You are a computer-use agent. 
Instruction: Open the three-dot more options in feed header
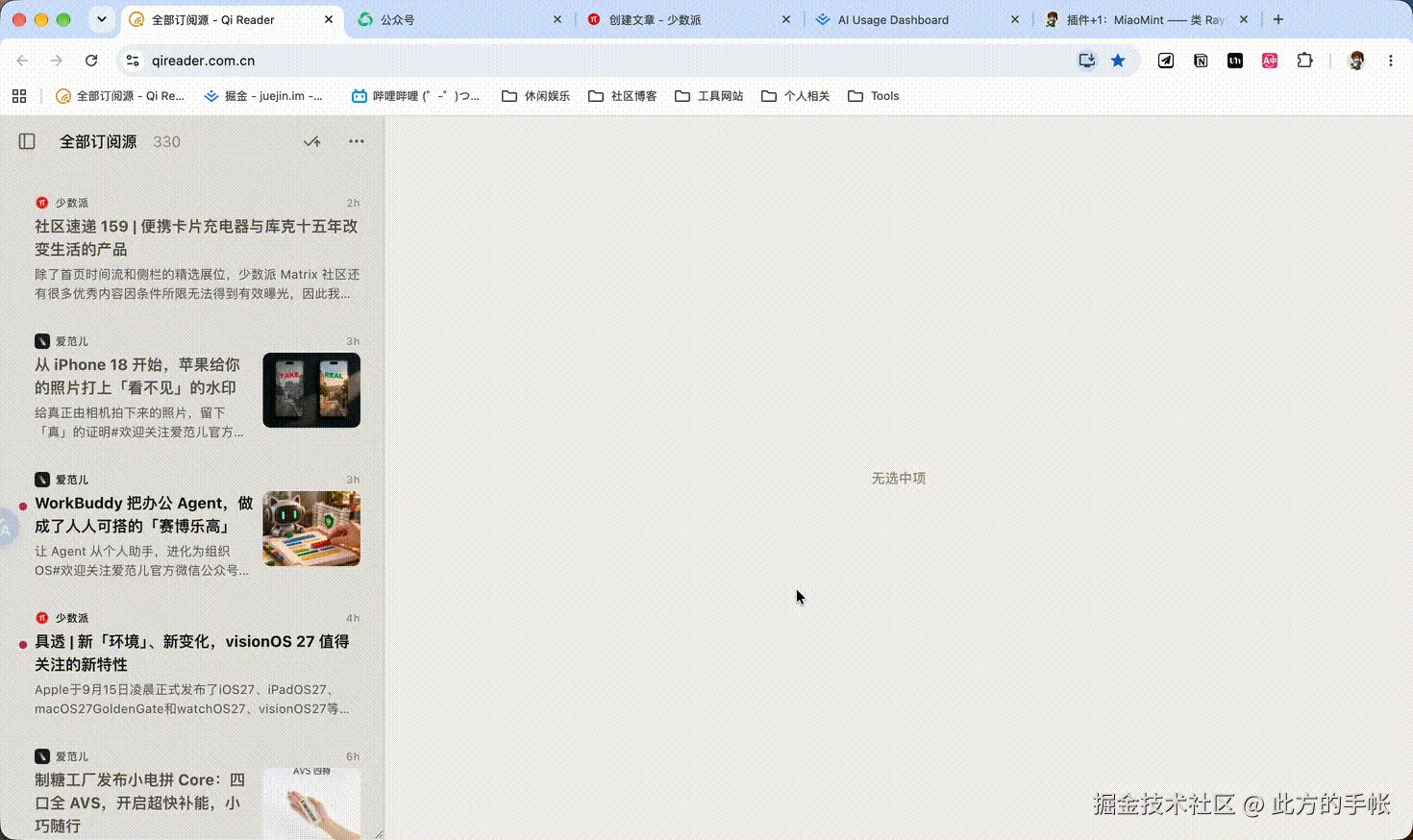[x=357, y=141]
